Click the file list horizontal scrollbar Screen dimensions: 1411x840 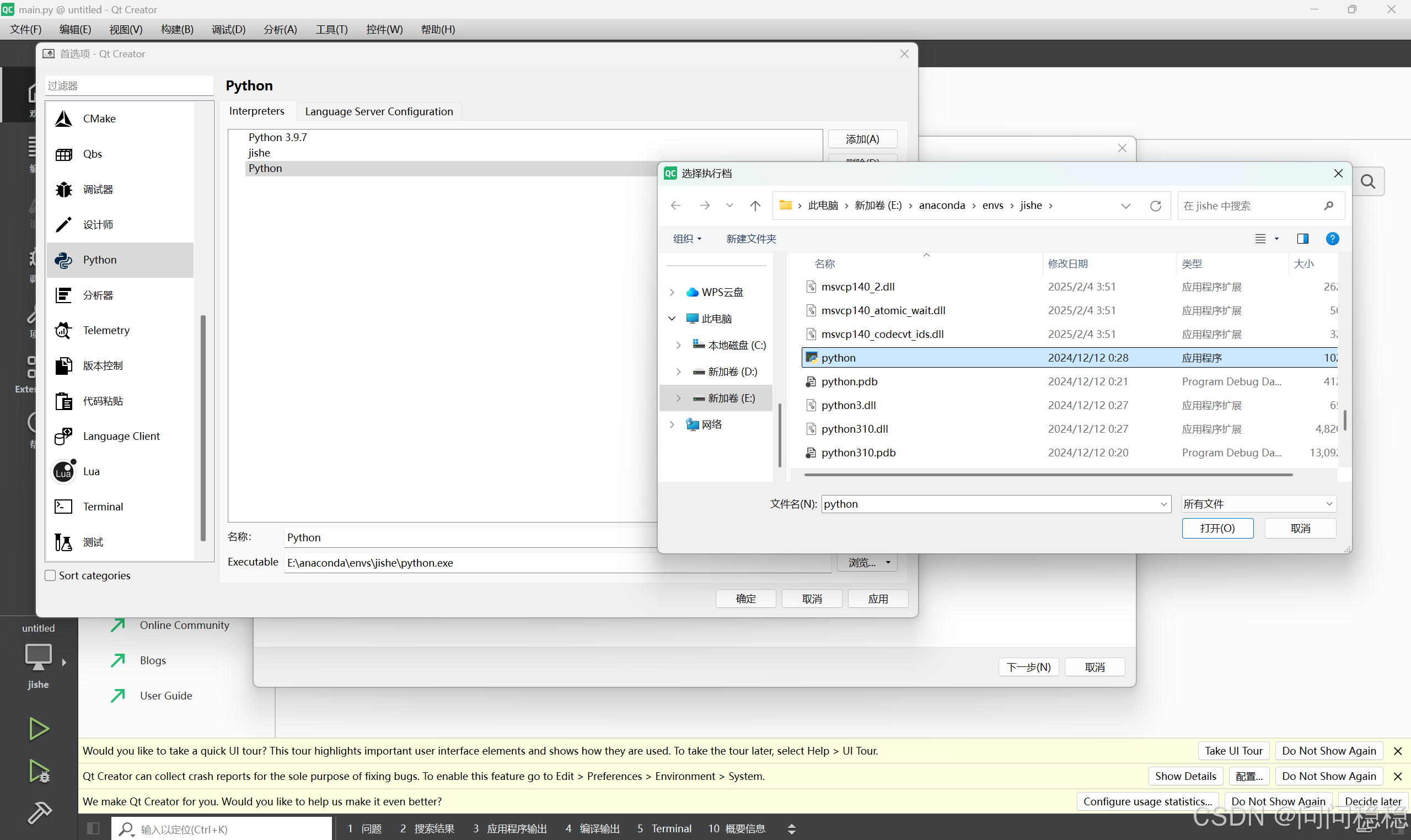pos(1048,475)
